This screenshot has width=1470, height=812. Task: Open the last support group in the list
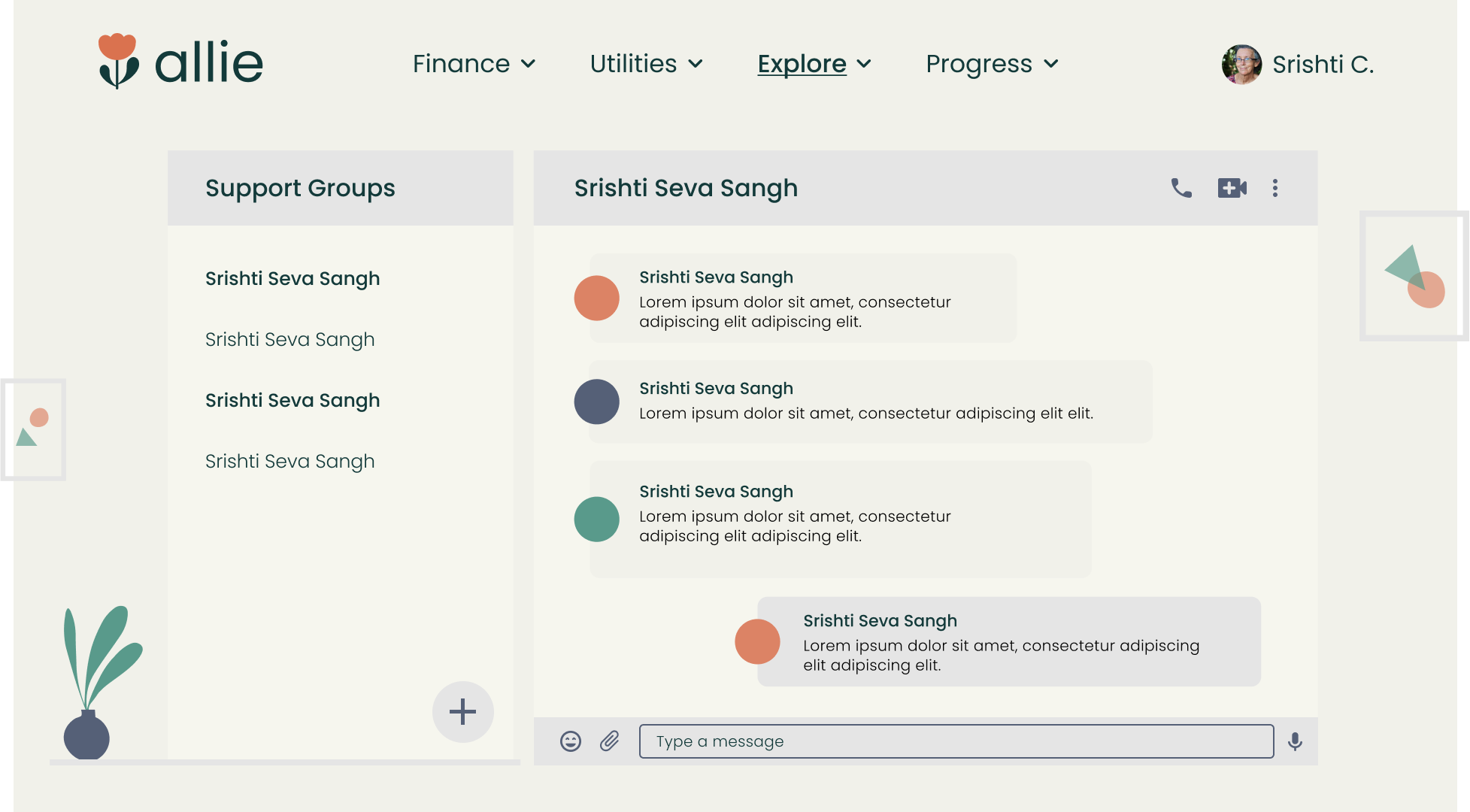[289, 461]
